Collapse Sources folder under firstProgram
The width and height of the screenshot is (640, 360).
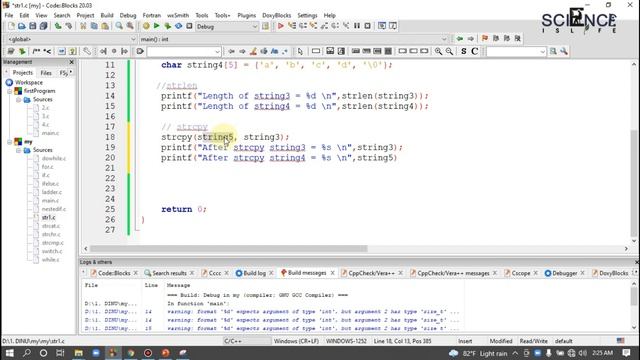click(x=18, y=100)
